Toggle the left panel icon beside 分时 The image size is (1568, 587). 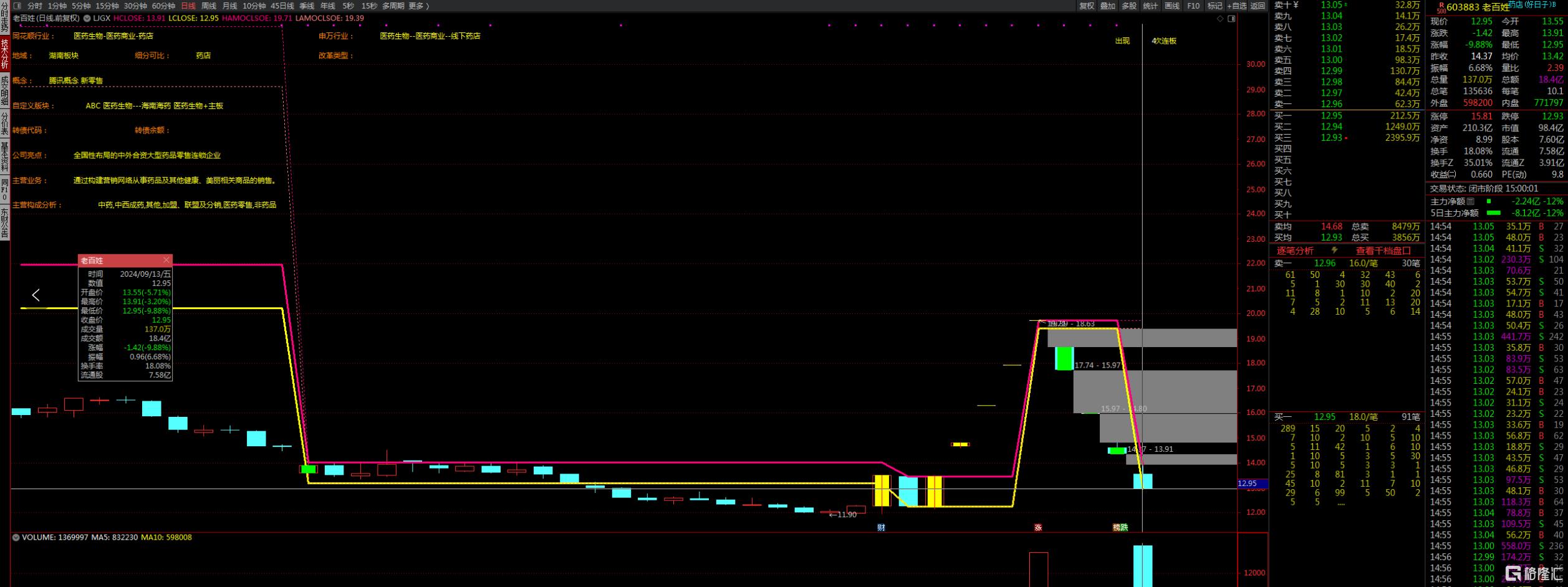[x=17, y=6]
